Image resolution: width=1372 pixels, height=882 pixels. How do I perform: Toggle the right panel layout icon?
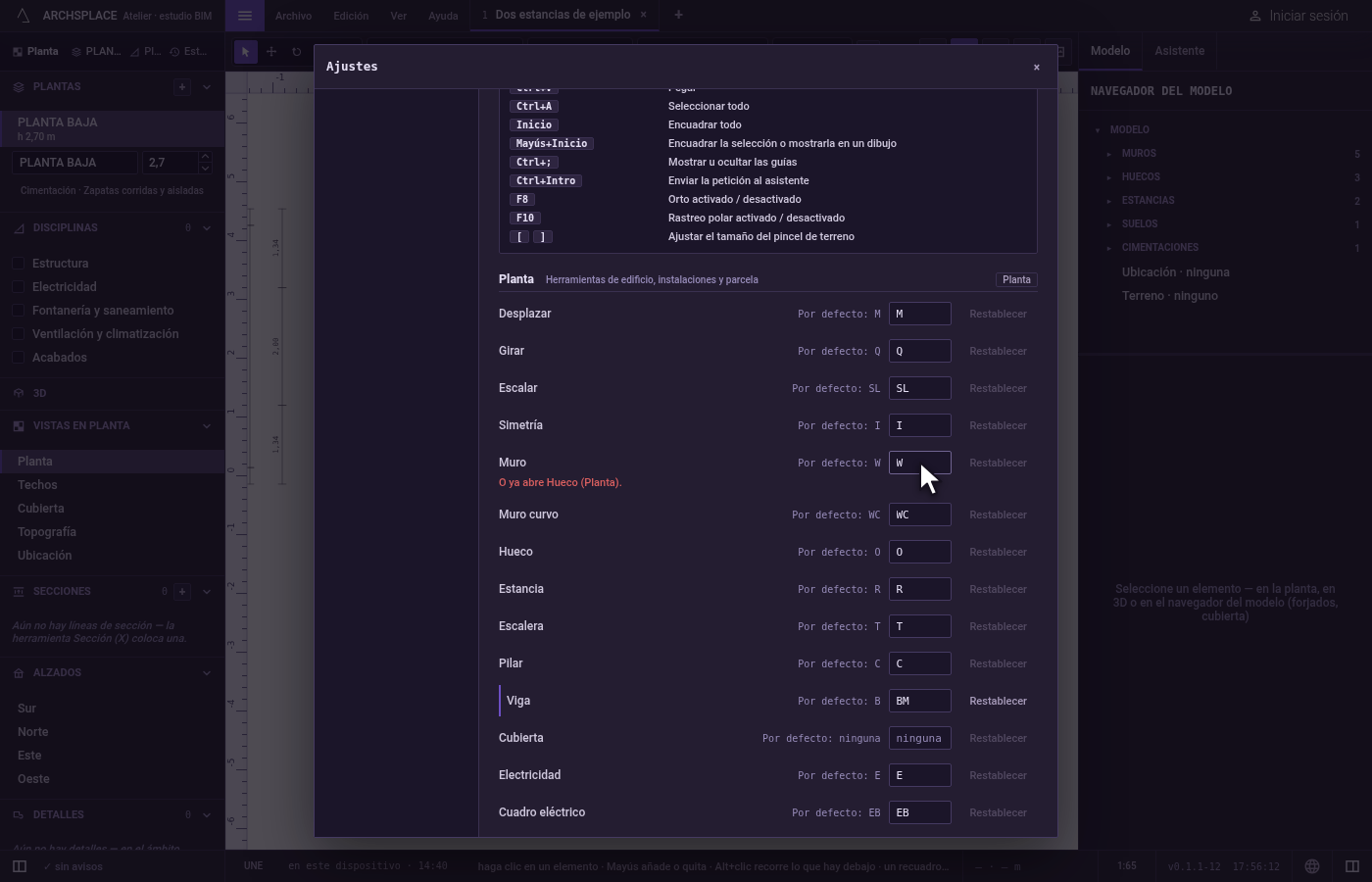tap(1352, 866)
